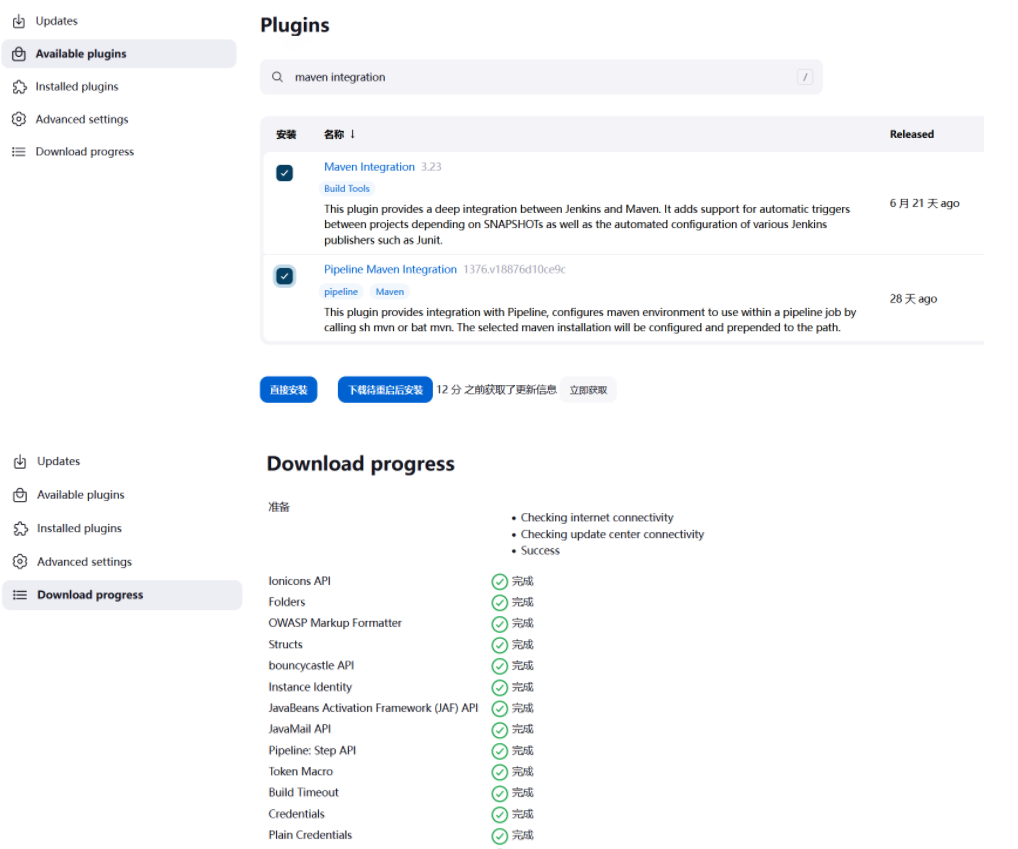This screenshot has width=1018, height=849.
Task: Click the green check icon for OWASP Markup Formatter
Action: point(499,624)
